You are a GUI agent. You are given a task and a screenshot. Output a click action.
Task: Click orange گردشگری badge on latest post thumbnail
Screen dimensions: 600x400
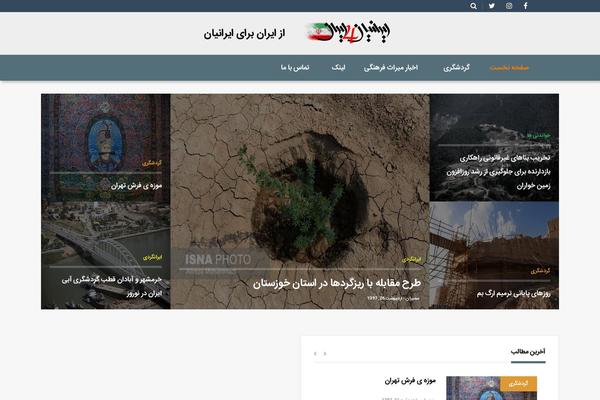[x=518, y=384]
